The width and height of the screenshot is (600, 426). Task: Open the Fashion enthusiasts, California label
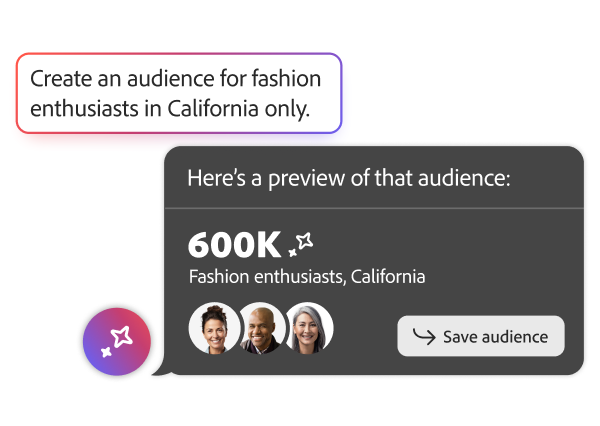tap(306, 277)
